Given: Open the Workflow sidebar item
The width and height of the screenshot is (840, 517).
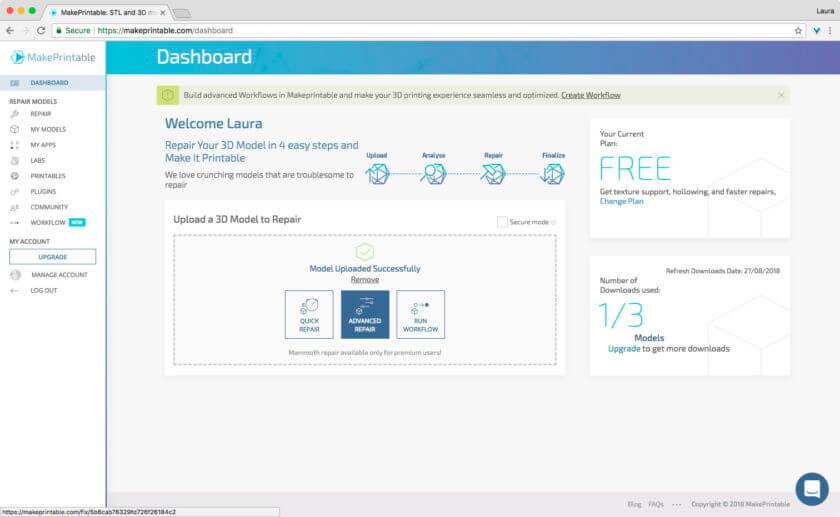Looking at the screenshot, I should coord(47,222).
